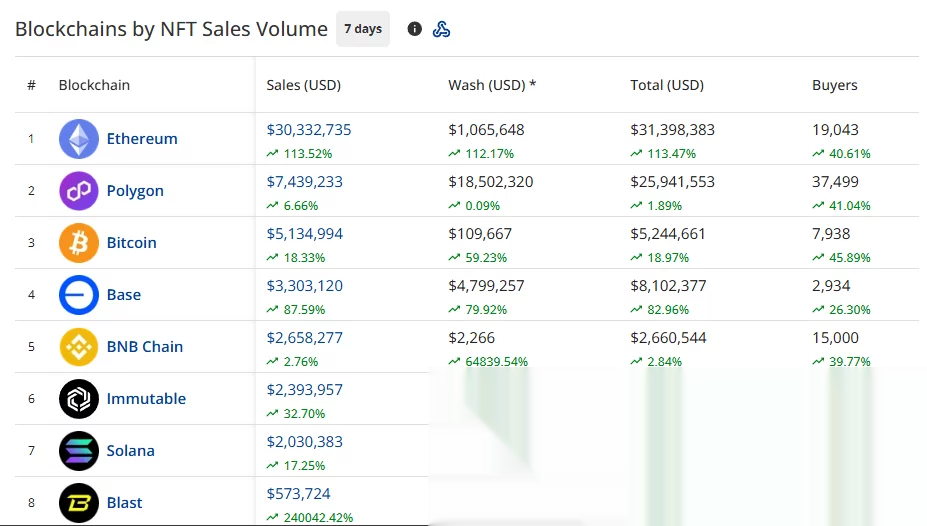Viewport: 927px width, 526px height.
Task: Click BNB Chain wash change 64839.54%
Action: (x=497, y=361)
